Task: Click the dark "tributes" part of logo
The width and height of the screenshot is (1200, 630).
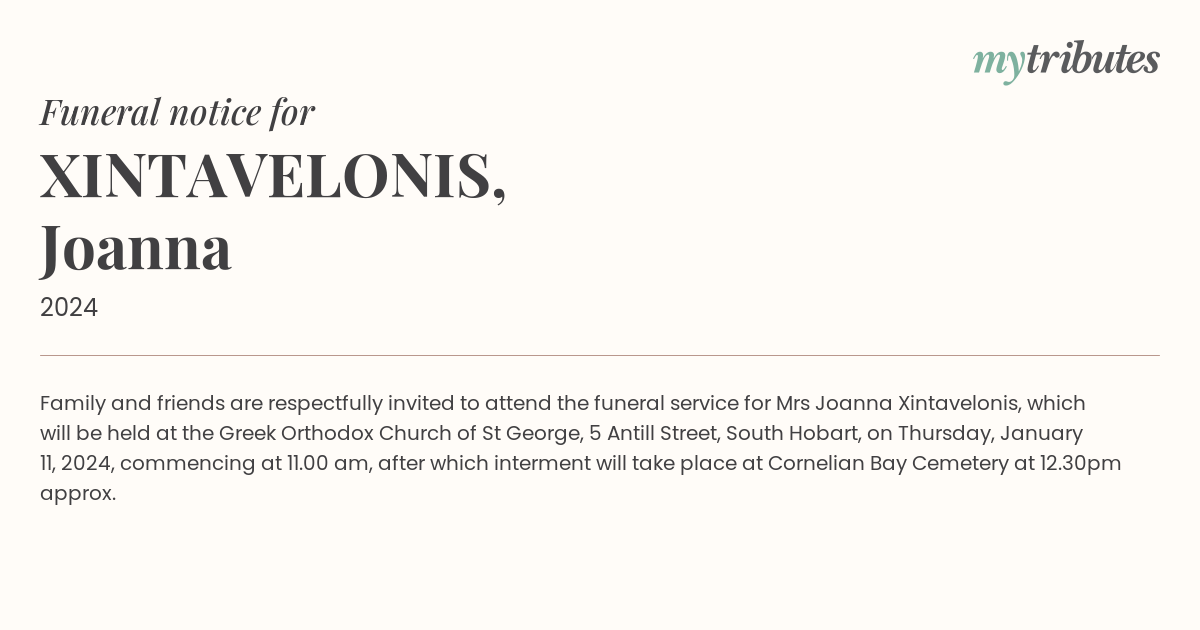Action: (1093, 59)
